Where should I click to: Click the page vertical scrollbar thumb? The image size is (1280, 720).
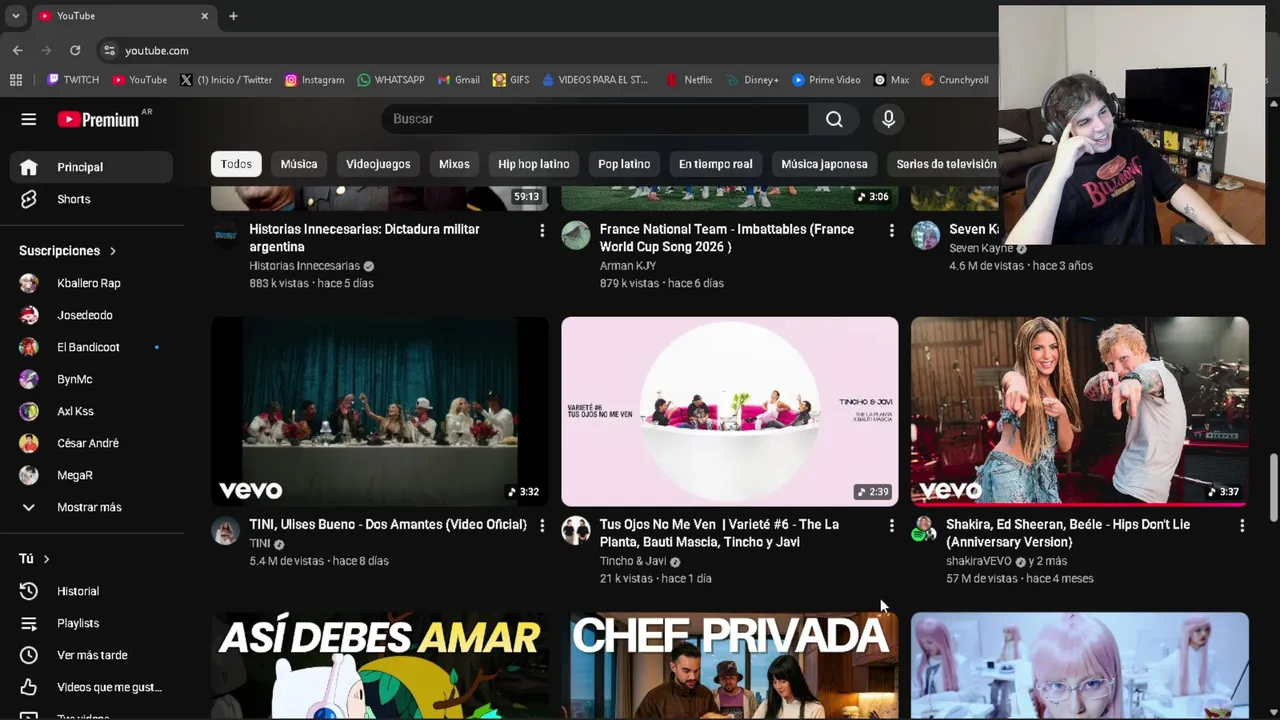pyautogui.click(x=1273, y=487)
